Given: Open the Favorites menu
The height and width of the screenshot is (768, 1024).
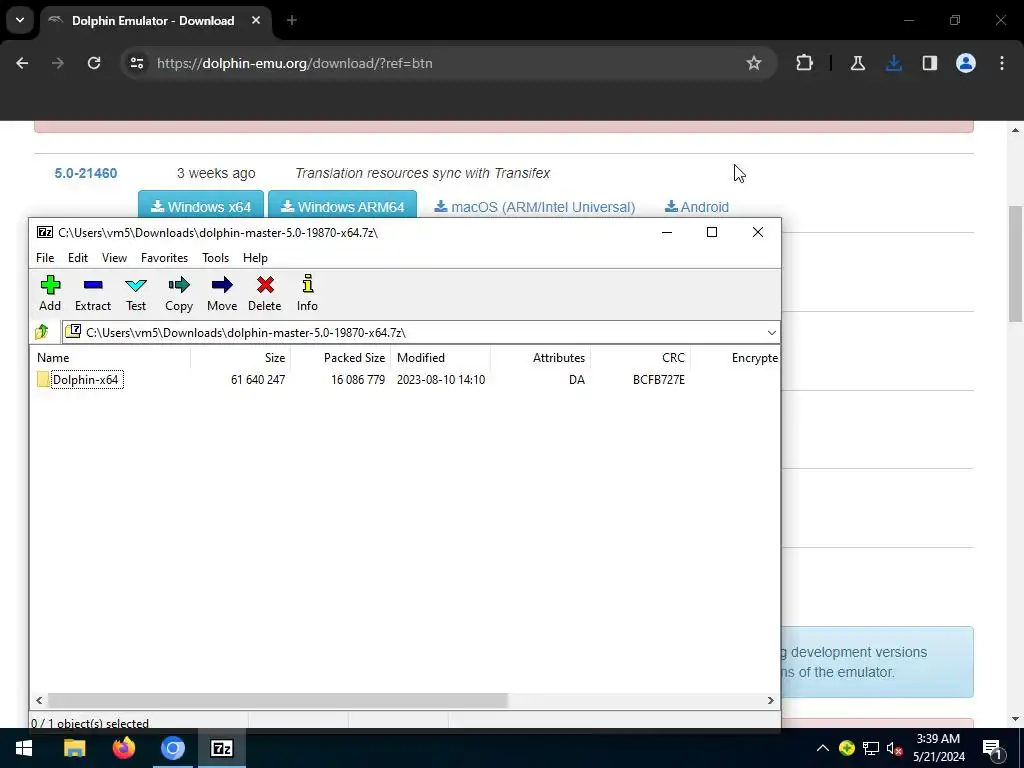Looking at the screenshot, I should [x=165, y=257].
